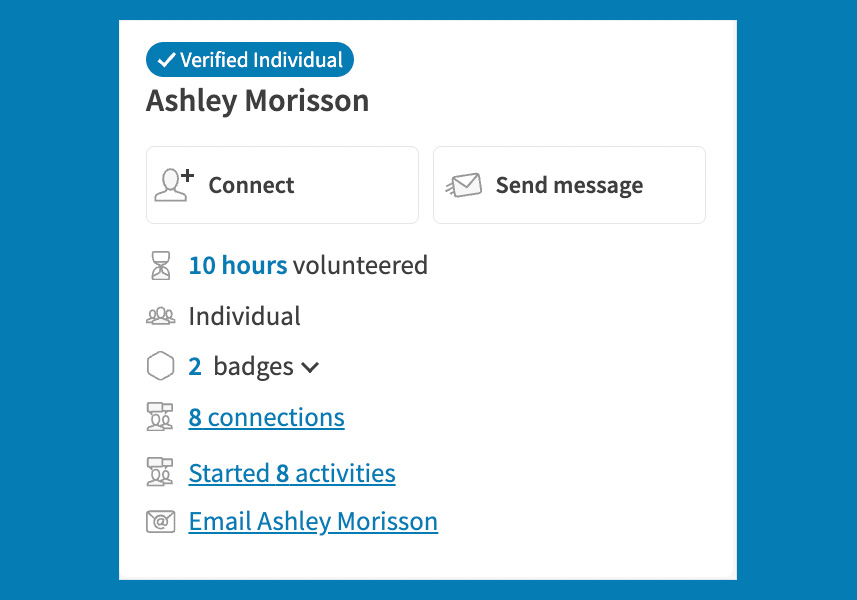Collapse the badges dropdown arrow
Screen dimensions: 857x600
point(310,366)
